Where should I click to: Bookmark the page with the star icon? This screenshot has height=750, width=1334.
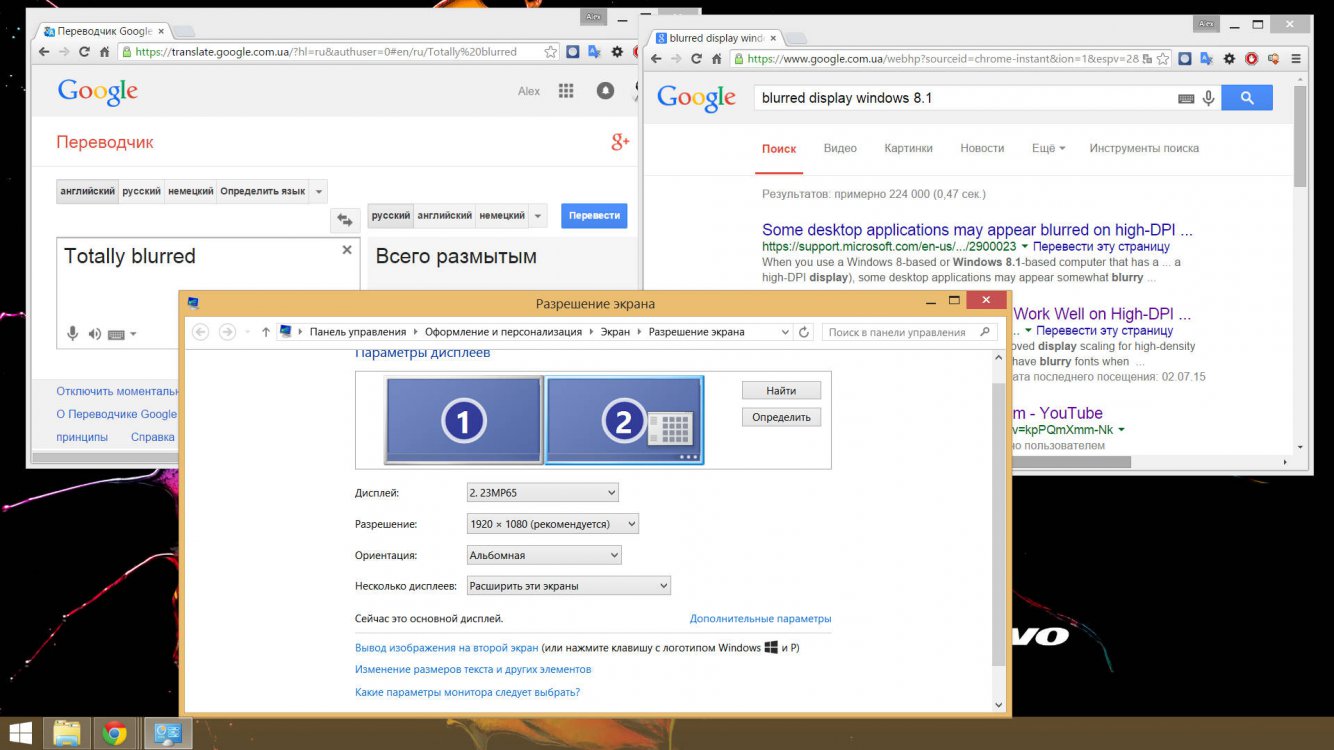[552, 51]
